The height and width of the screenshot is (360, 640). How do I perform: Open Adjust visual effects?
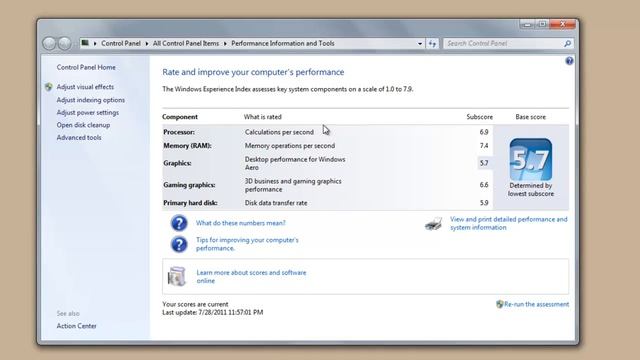tap(85, 87)
